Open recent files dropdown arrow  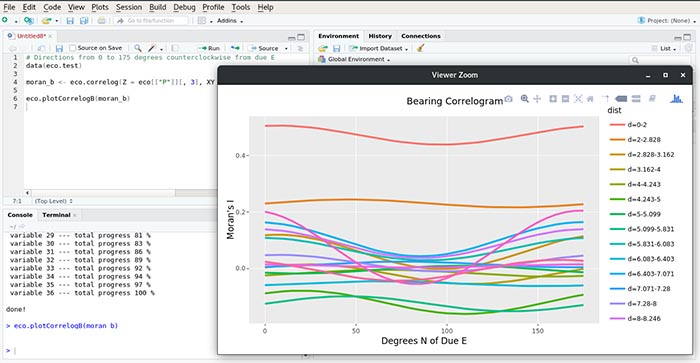point(57,21)
